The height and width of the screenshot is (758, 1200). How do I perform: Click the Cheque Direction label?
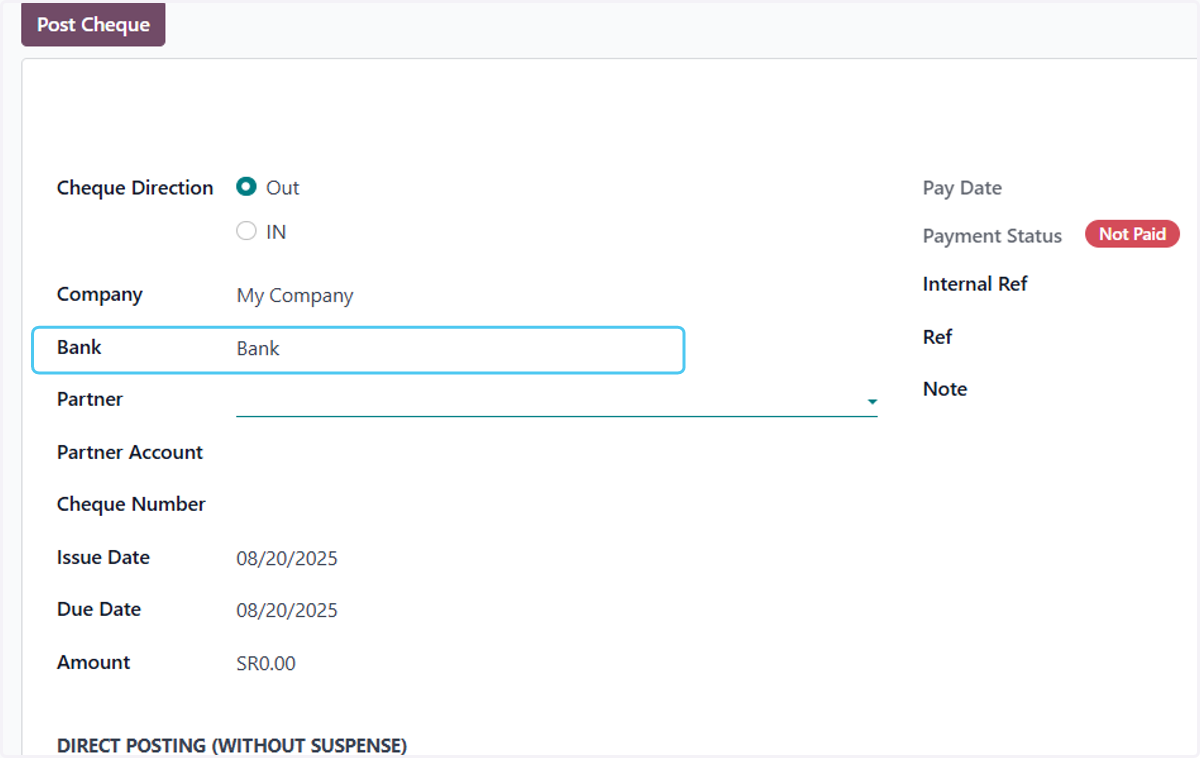click(x=135, y=188)
